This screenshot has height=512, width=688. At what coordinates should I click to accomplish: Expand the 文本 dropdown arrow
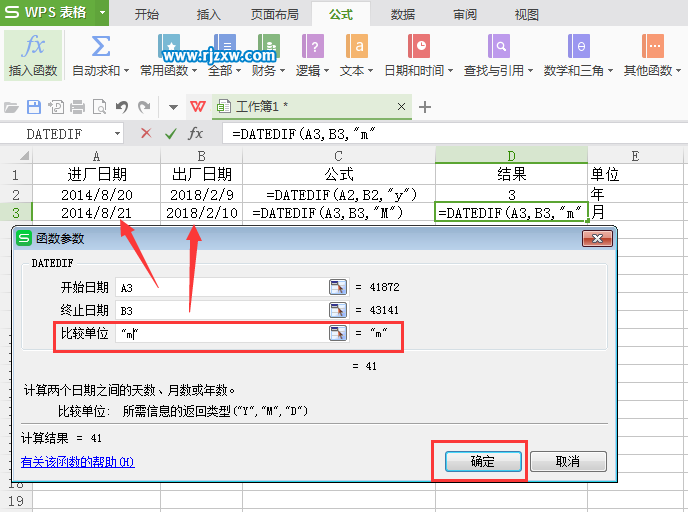370,70
